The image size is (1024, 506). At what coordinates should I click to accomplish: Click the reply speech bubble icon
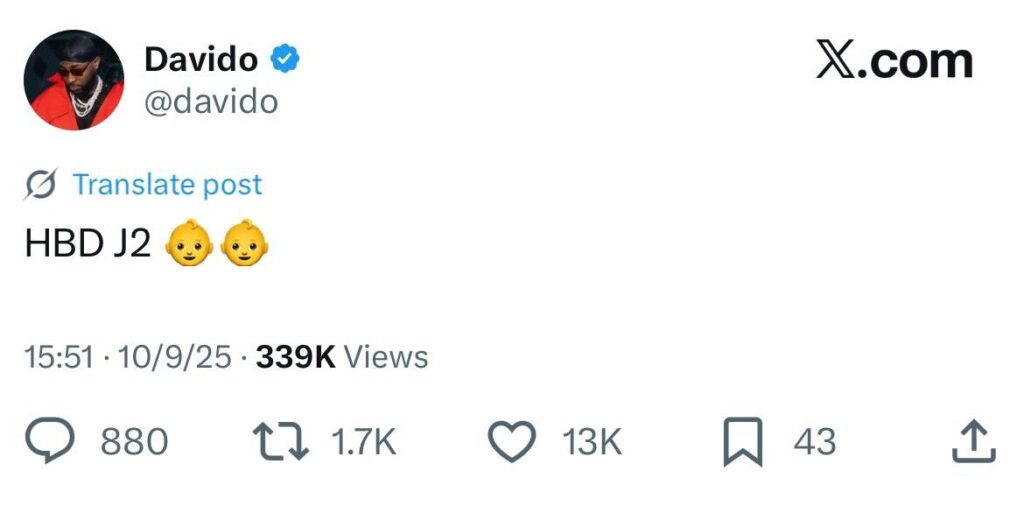click(x=51, y=441)
